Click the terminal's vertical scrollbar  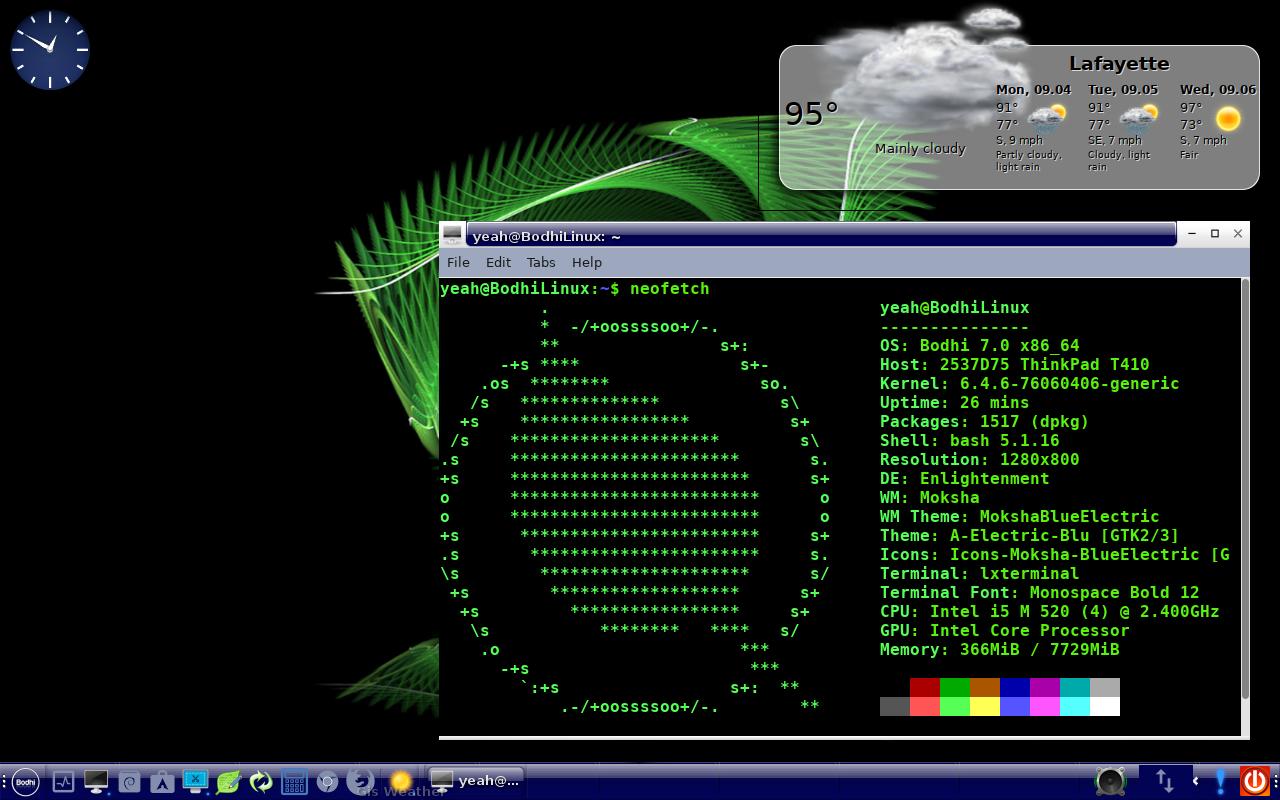point(1244,490)
